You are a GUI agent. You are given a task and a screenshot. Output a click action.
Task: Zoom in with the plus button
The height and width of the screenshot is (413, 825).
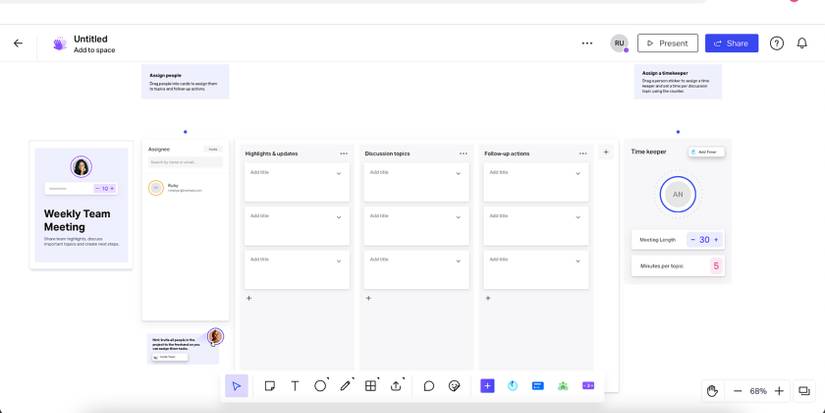779,391
